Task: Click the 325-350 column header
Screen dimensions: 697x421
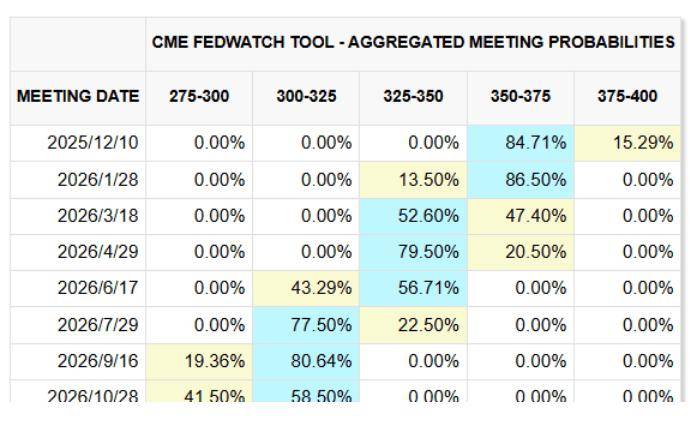Action: coord(413,97)
